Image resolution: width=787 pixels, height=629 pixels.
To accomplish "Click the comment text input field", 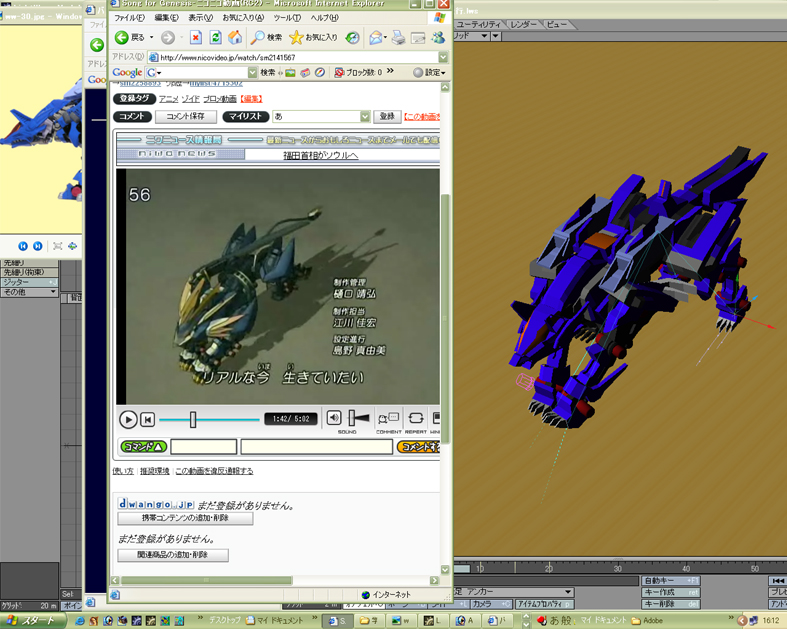I will pos(317,447).
